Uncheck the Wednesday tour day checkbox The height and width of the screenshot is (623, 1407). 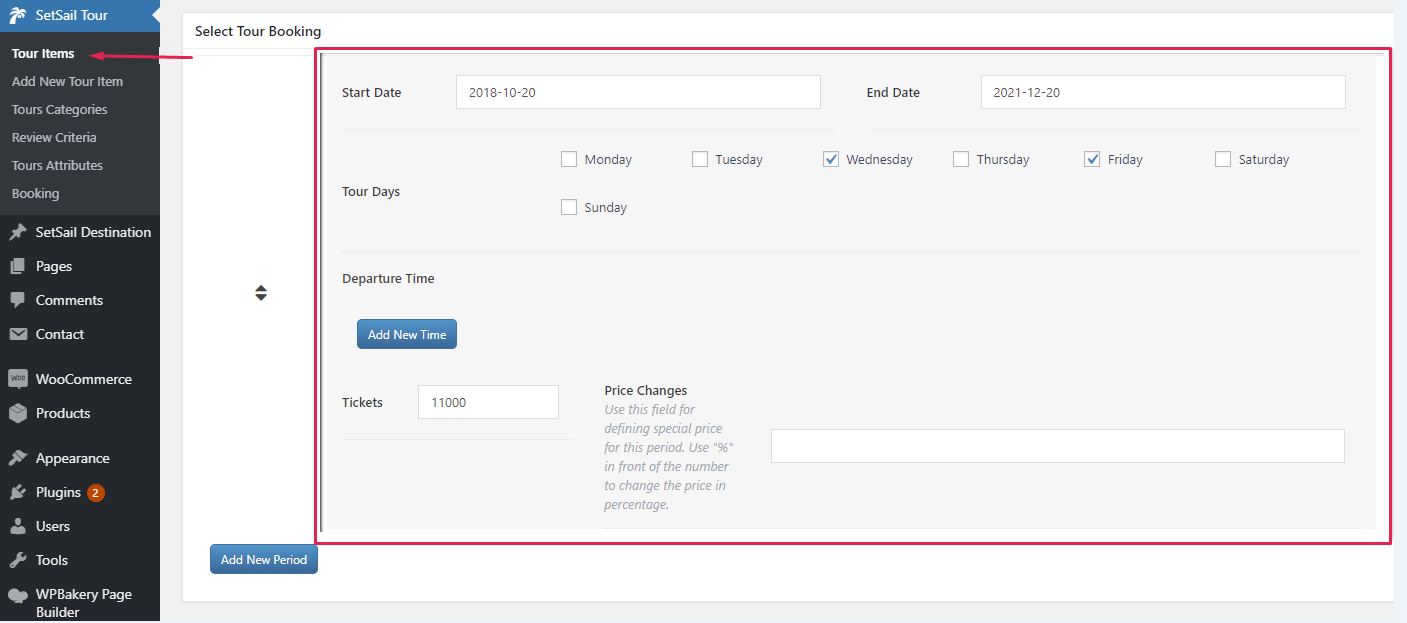[831, 159]
